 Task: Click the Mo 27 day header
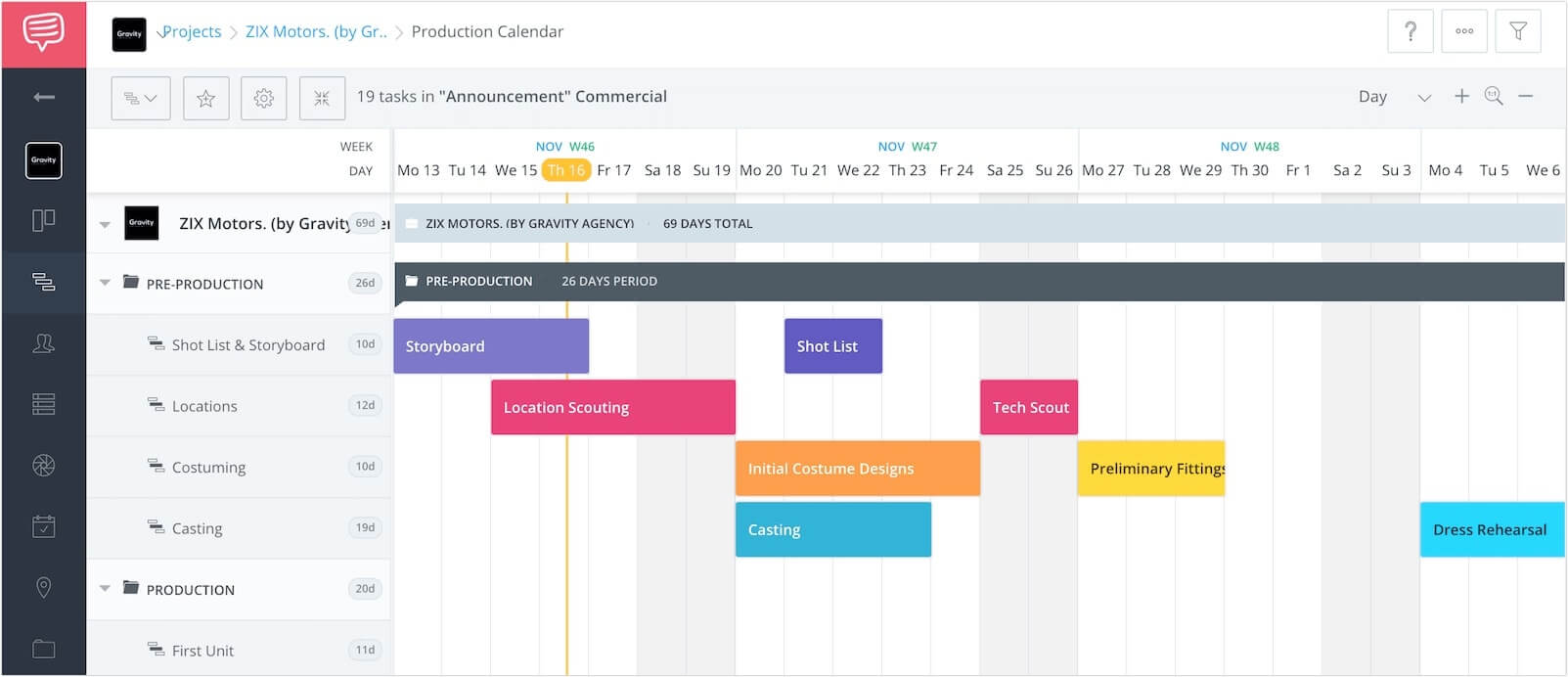1102,170
